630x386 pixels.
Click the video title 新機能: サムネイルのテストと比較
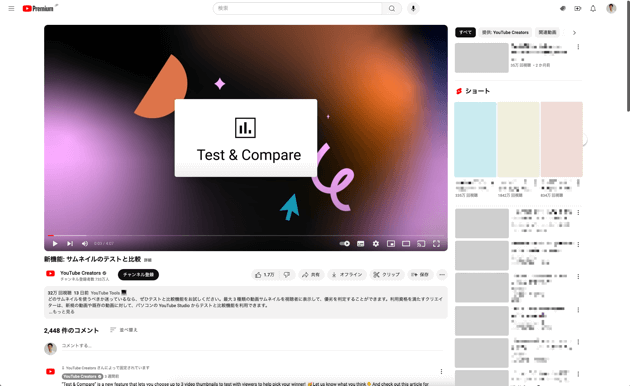92,259
